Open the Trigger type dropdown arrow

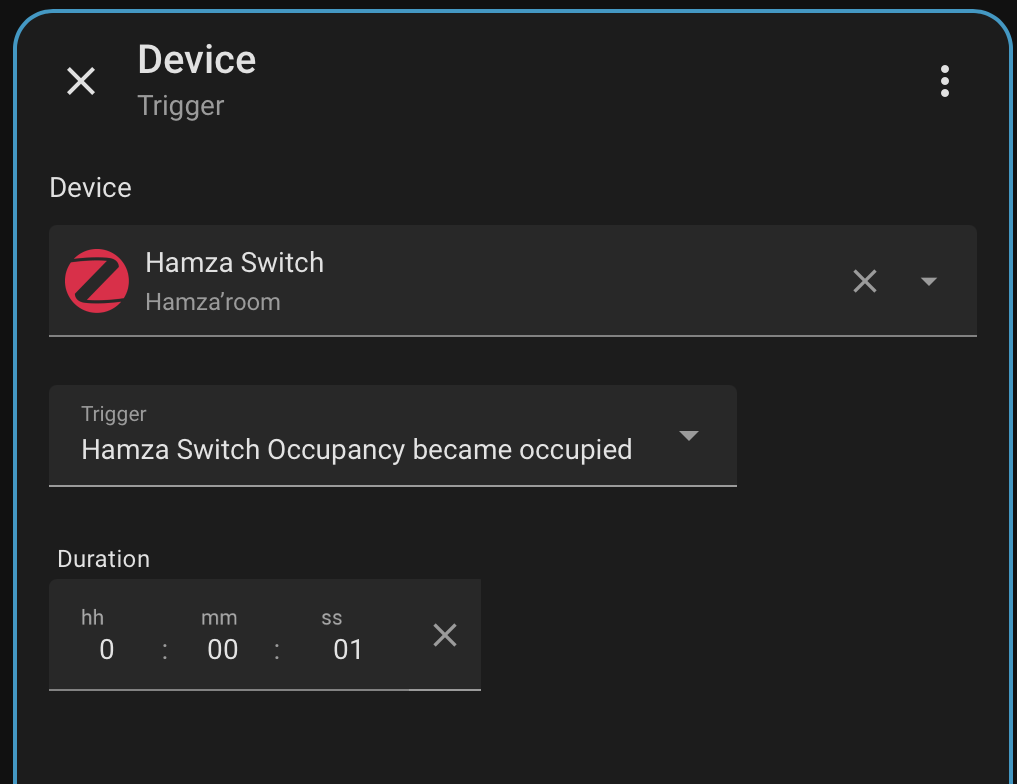[x=688, y=436]
